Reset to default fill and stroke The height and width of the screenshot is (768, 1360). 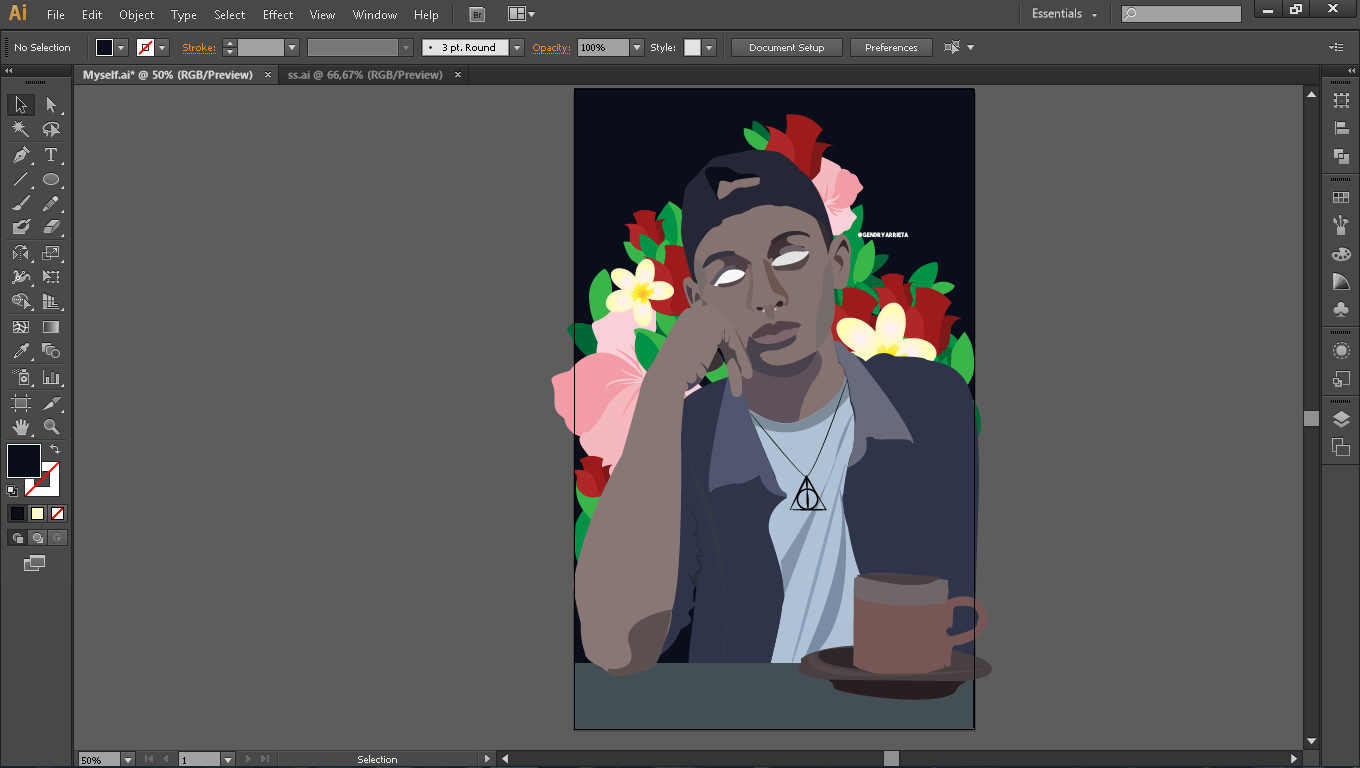pos(12,491)
